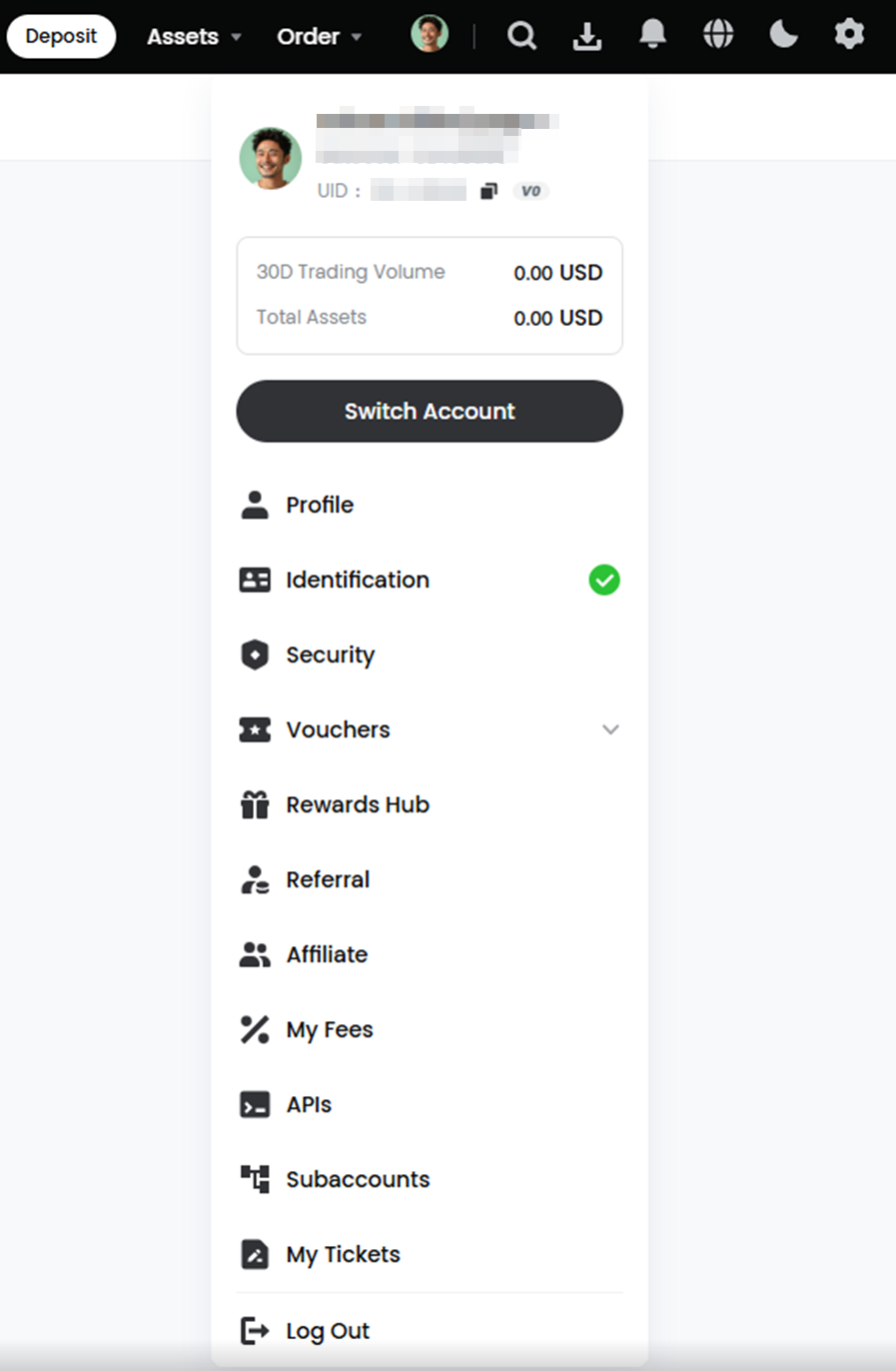Open Rewards Hub from menu
The width and height of the screenshot is (896, 1371).
point(430,804)
